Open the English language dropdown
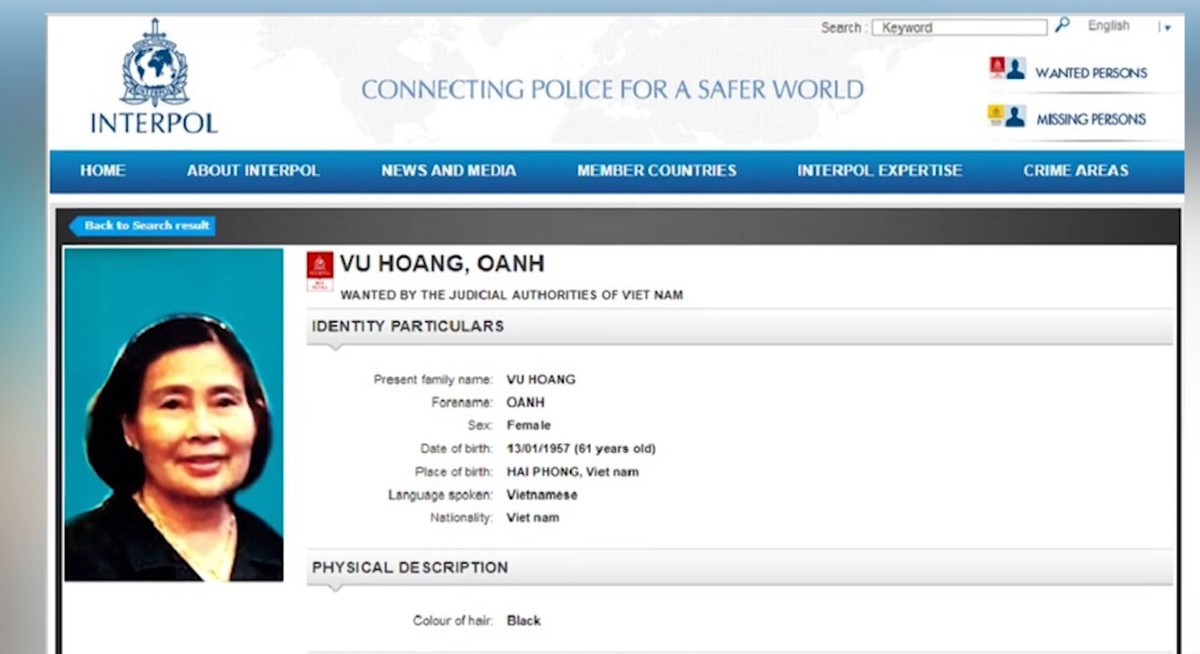The width and height of the screenshot is (1200, 654). click(x=1108, y=26)
